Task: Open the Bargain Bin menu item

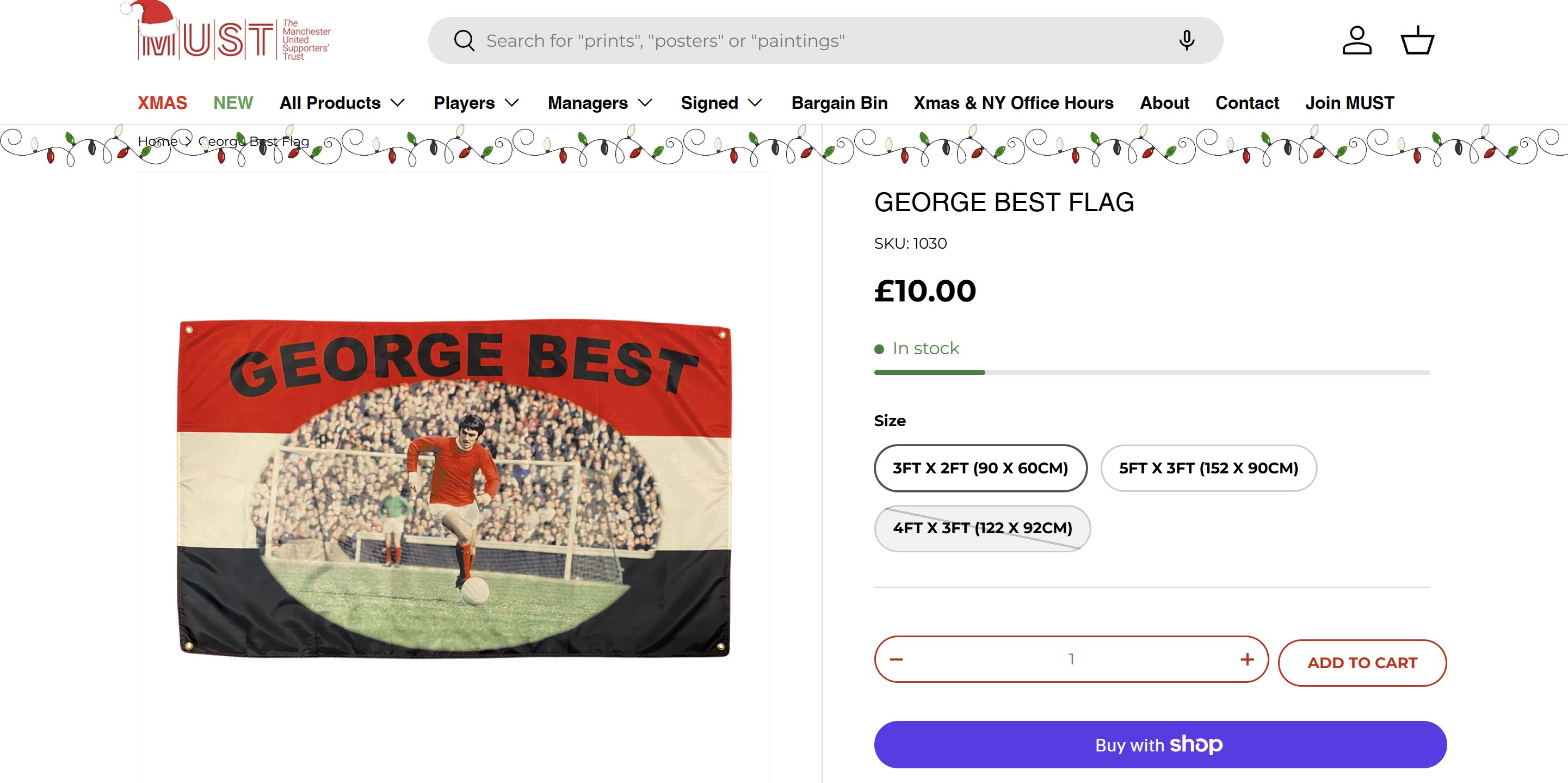Action: (839, 103)
